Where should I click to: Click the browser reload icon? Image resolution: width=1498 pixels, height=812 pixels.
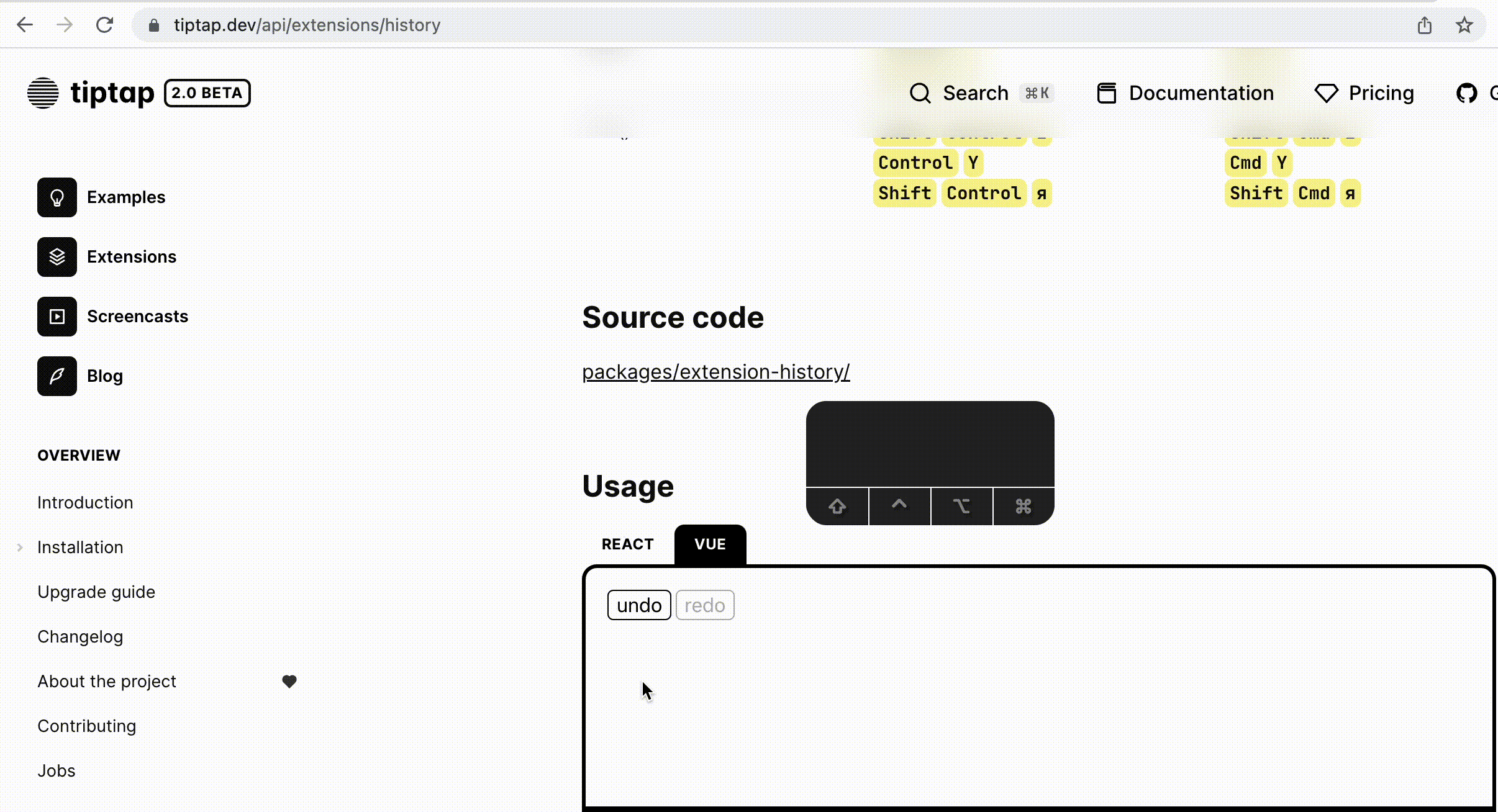tap(104, 25)
